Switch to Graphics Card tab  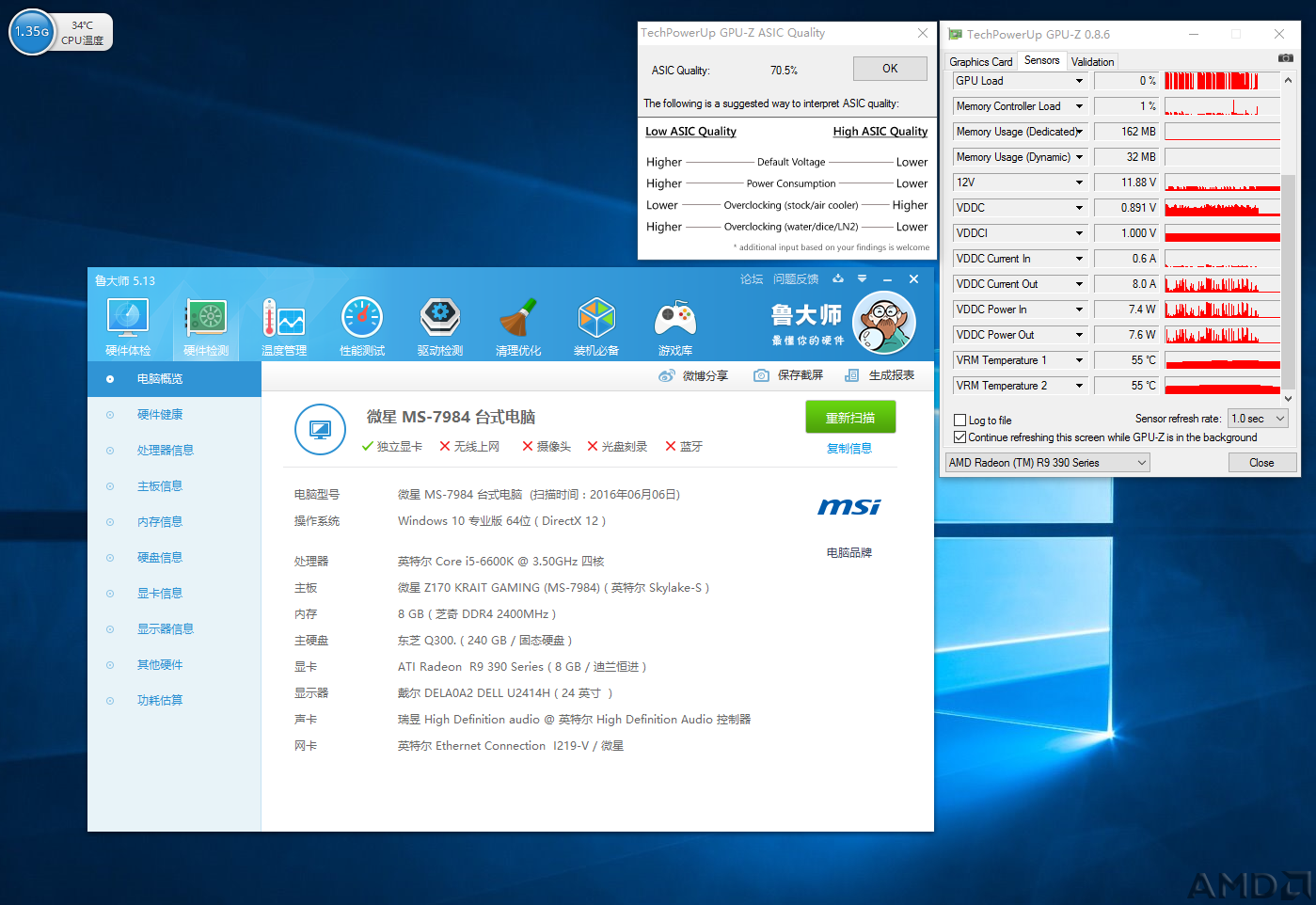click(x=980, y=62)
